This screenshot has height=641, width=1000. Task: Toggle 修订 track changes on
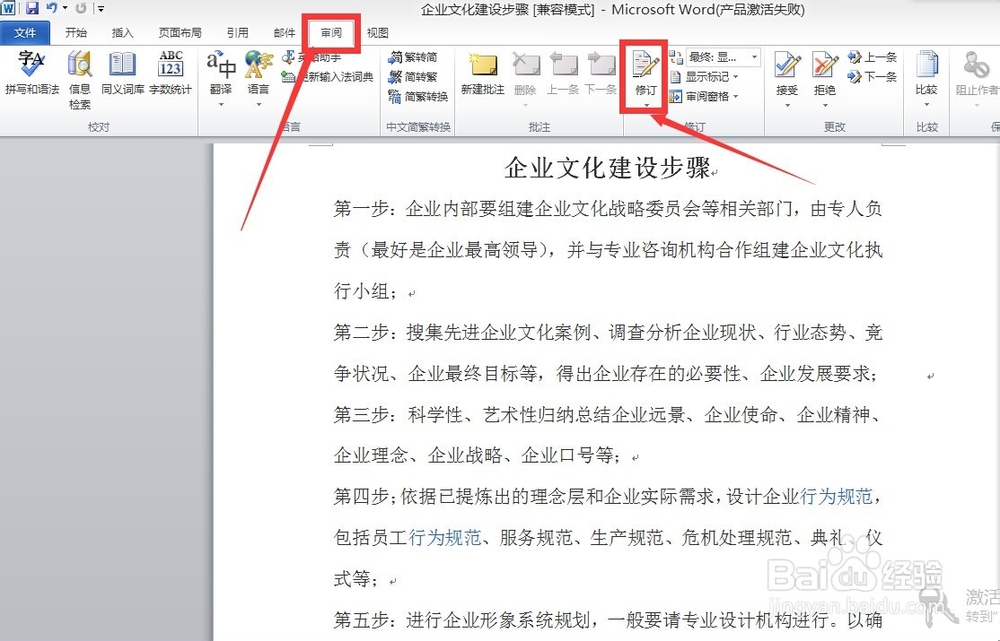point(645,68)
